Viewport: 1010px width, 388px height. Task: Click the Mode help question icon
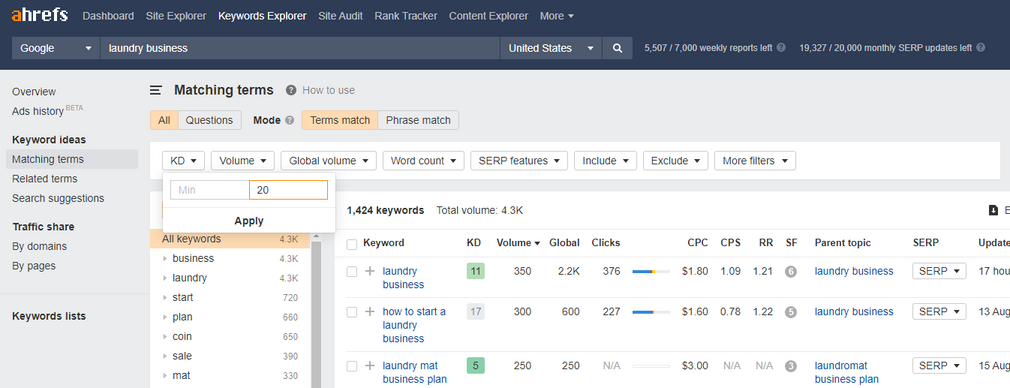[289, 121]
